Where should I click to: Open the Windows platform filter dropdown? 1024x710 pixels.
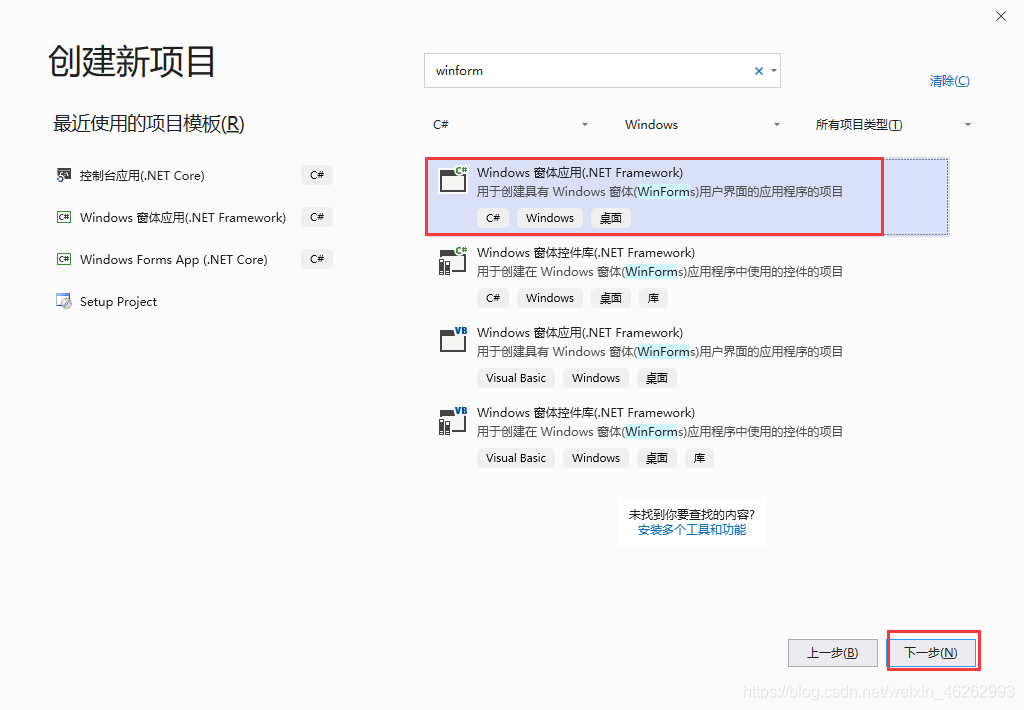(702, 124)
